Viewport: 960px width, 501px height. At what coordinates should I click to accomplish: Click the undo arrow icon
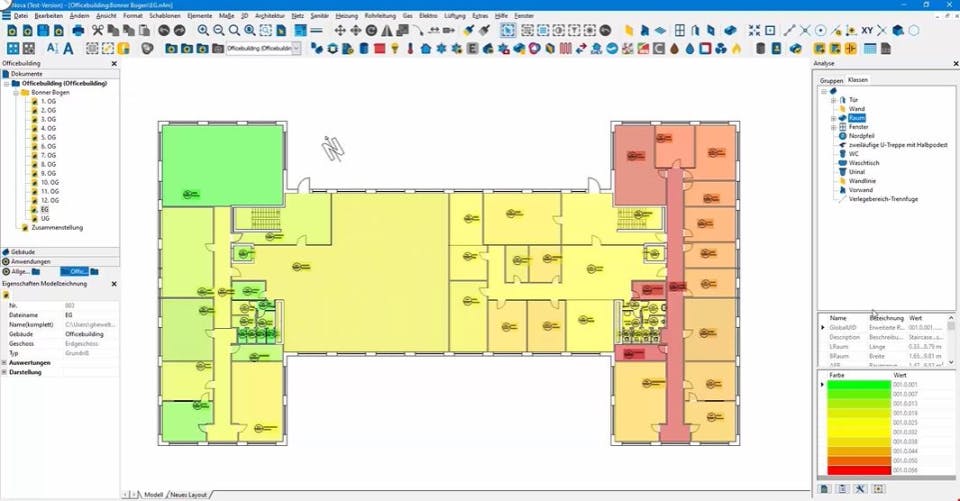click(163, 30)
